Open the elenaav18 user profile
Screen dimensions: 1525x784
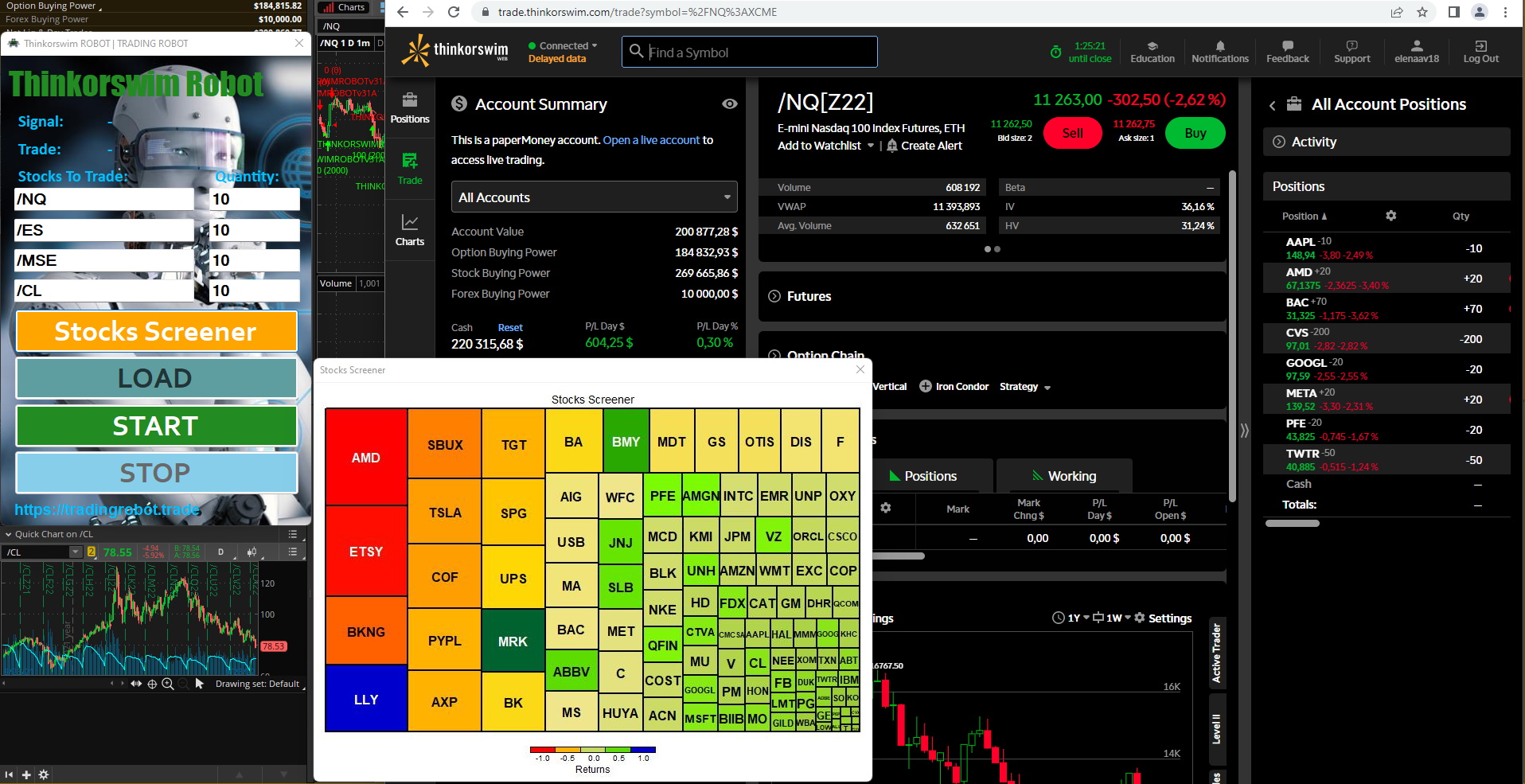pyautogui.click(x=1416, y=52)
